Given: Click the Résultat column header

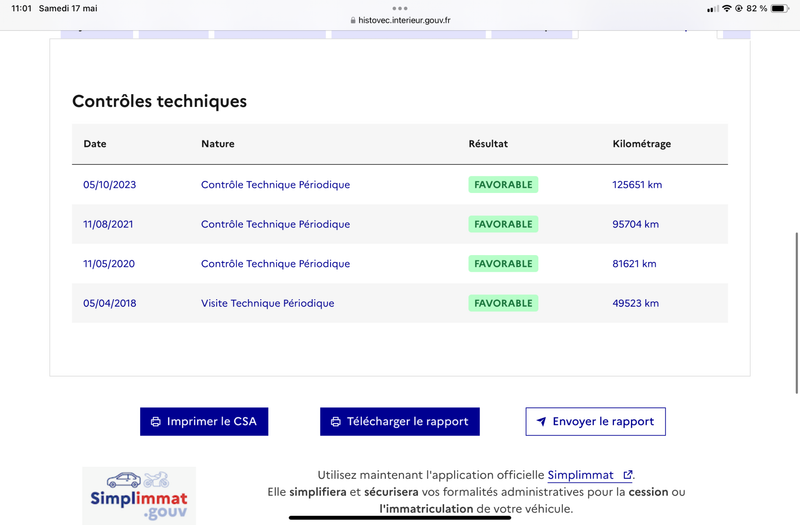Looking at the screenshot, I should pos(488,144).
